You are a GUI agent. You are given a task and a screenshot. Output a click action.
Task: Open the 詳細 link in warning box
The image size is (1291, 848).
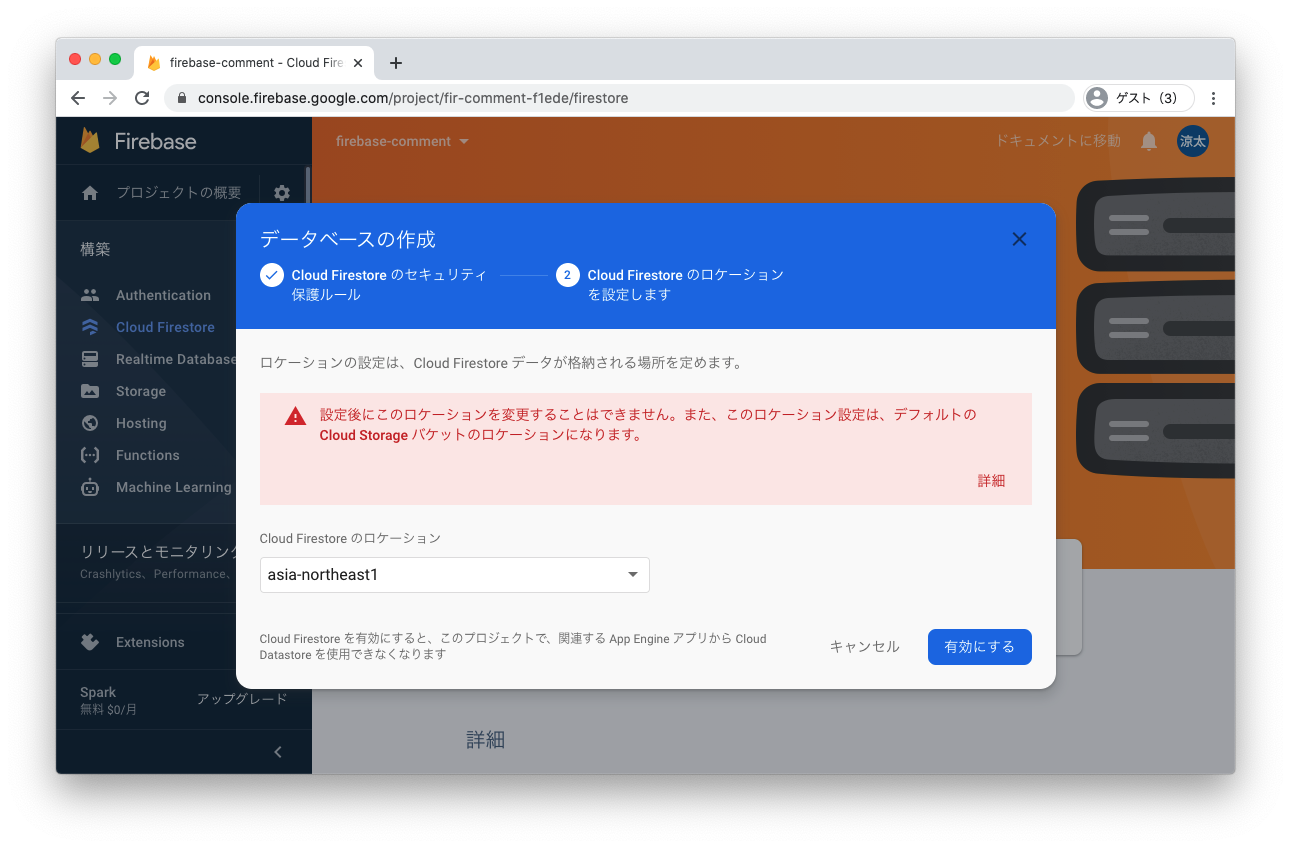[991, 481]
